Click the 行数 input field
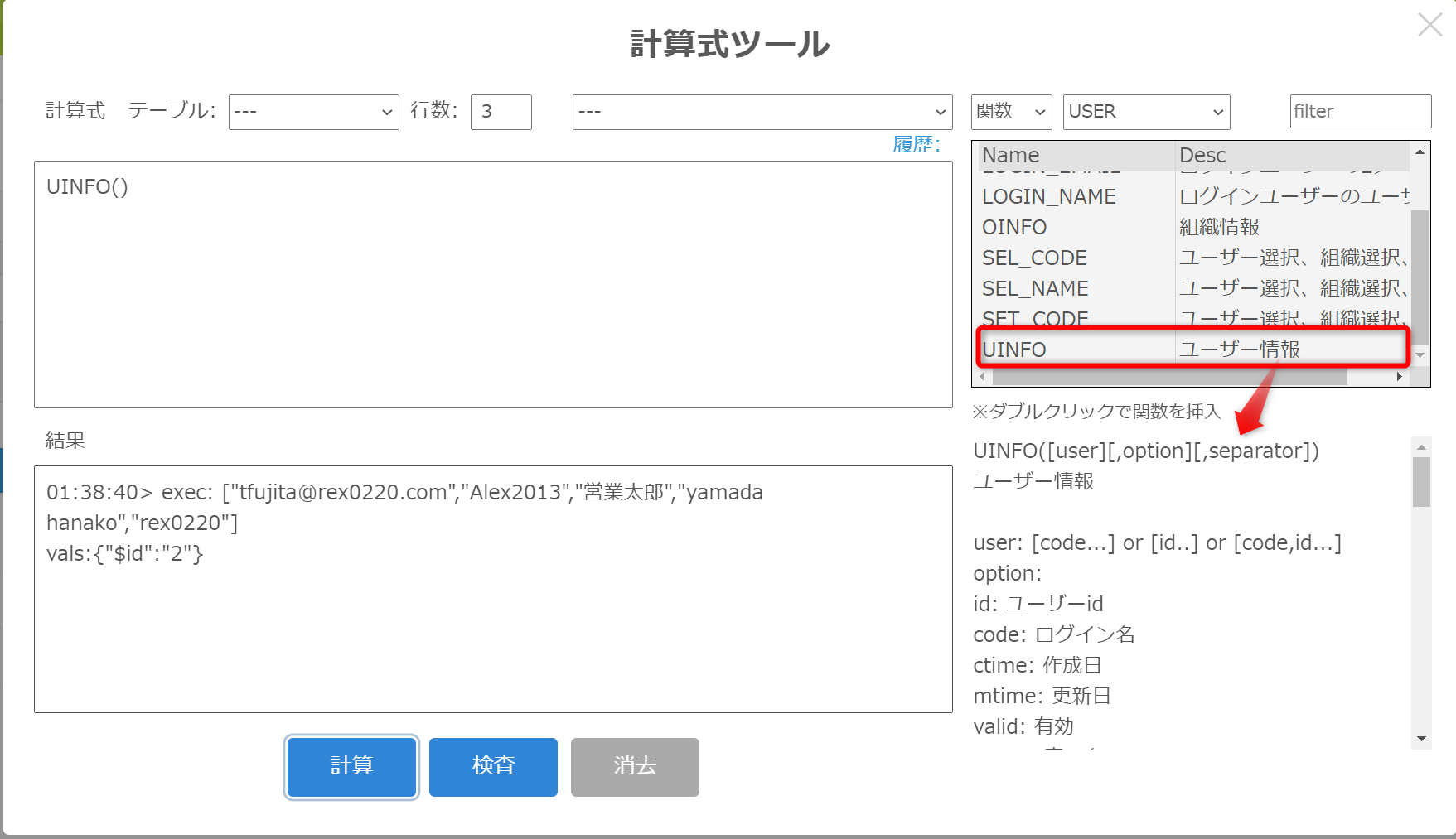 (501, 112)
